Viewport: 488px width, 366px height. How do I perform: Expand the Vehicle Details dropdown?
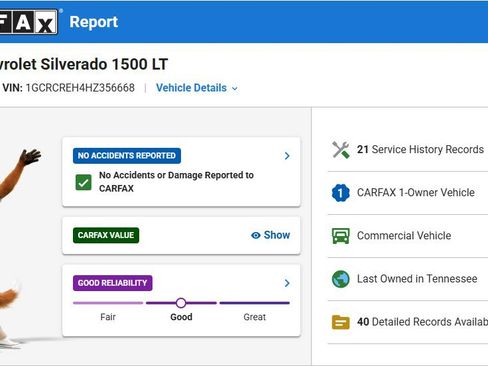click(197, 88)
